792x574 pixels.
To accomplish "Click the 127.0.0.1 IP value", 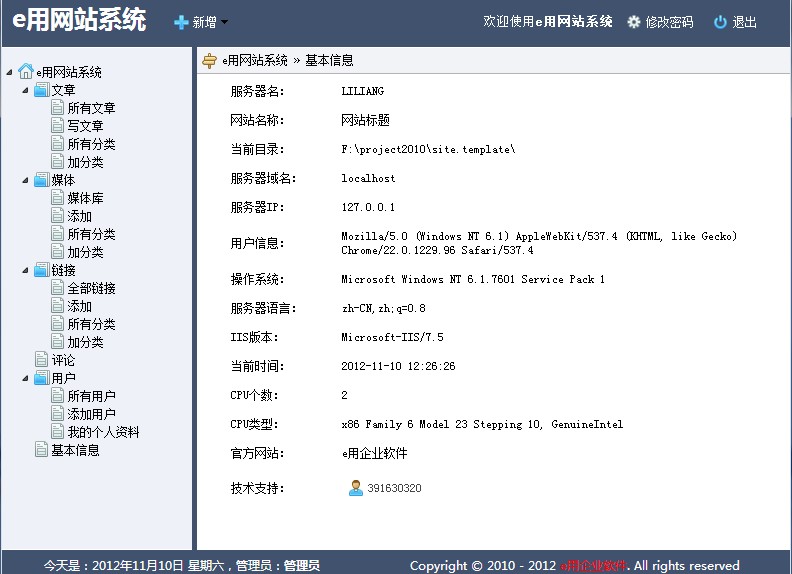I will (368, 207).
